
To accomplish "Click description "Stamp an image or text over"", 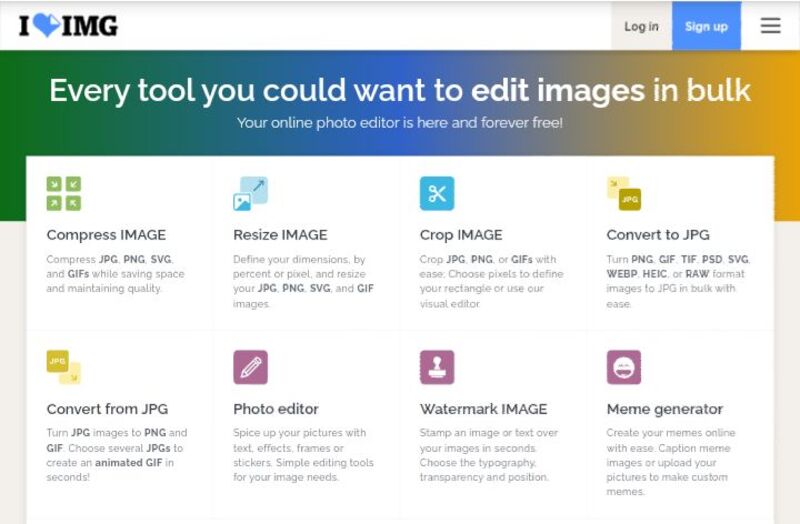I will coord(489,455).
